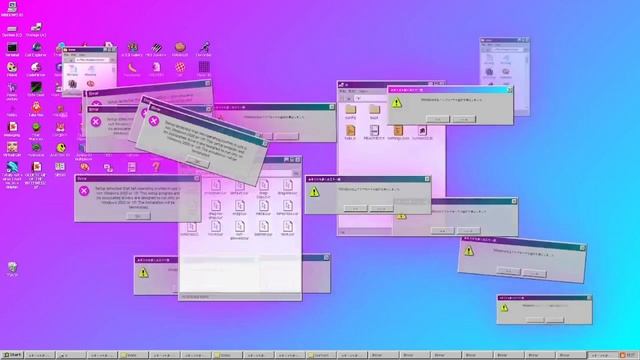Click the tilted warning dialog's yellow triangle icon
This screenshot has height=360, width=640.
(x=469, y=251)
